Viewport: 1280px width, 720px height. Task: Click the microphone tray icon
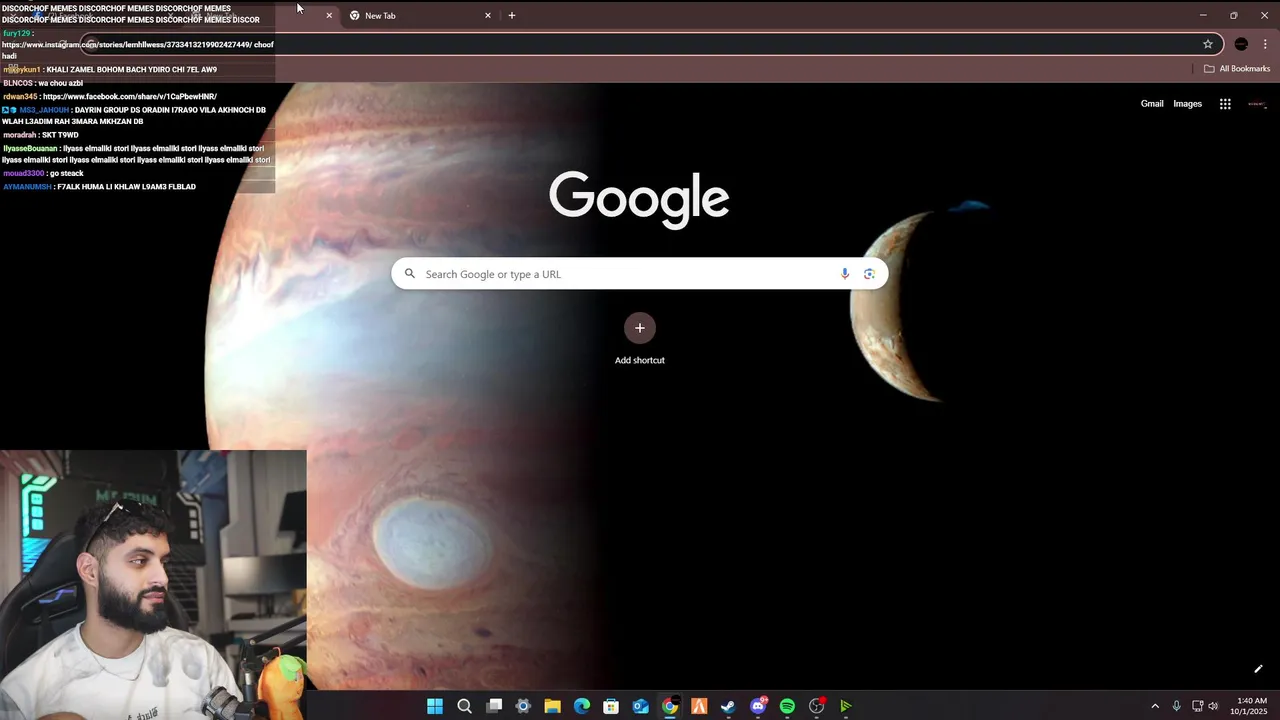coord(1176,706)
